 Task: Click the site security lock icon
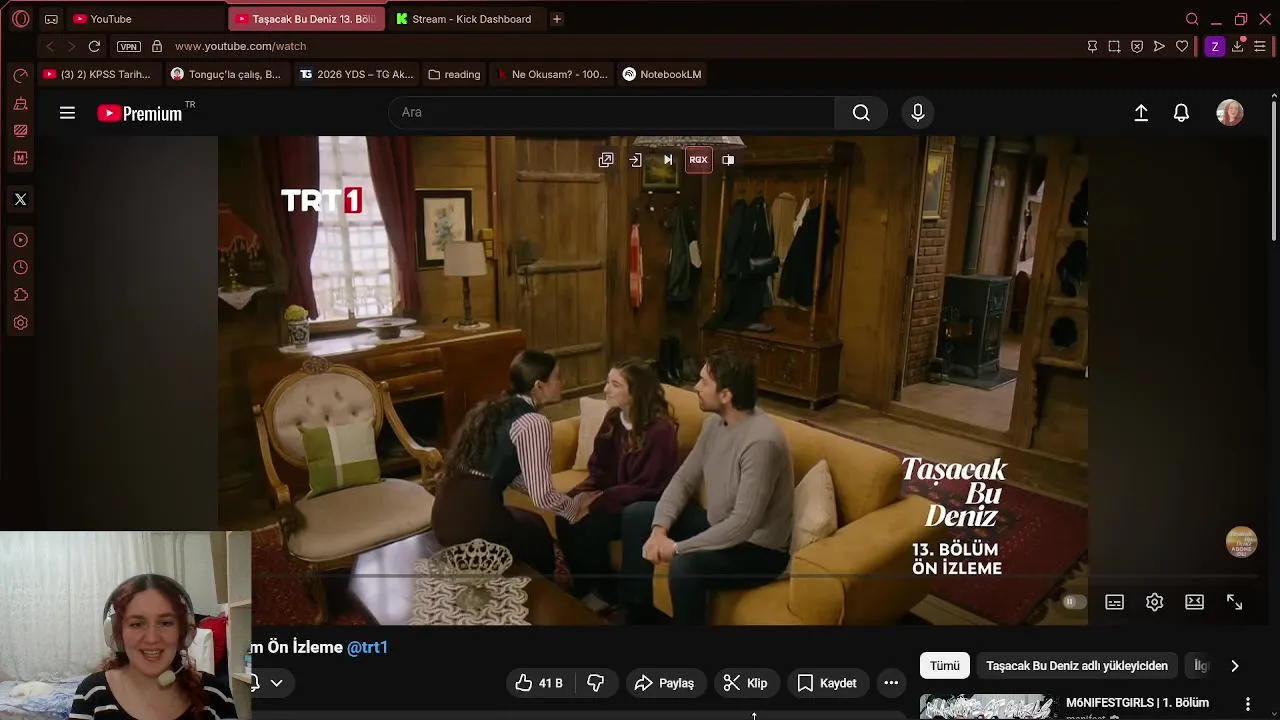click(157, 46)
